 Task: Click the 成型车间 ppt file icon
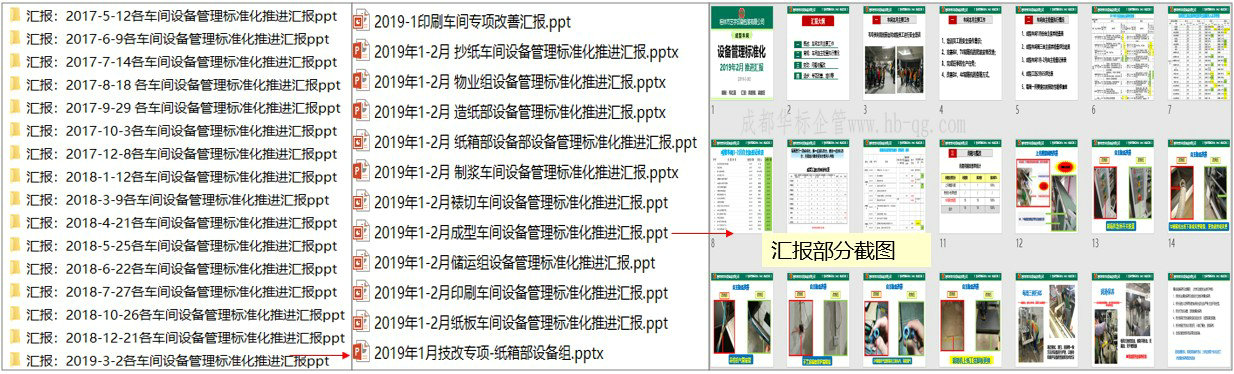361,233
